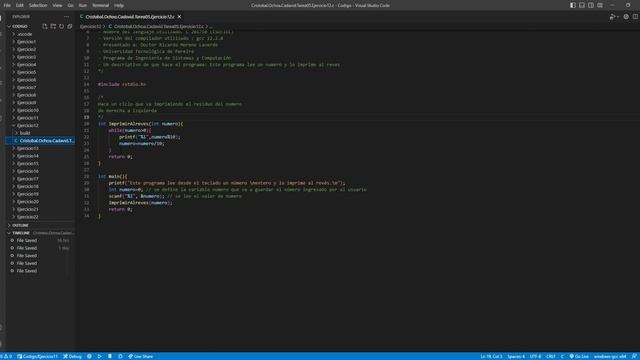
Task: Click the Codigo/Ejercicio11 folder status item
Action: 37,356
